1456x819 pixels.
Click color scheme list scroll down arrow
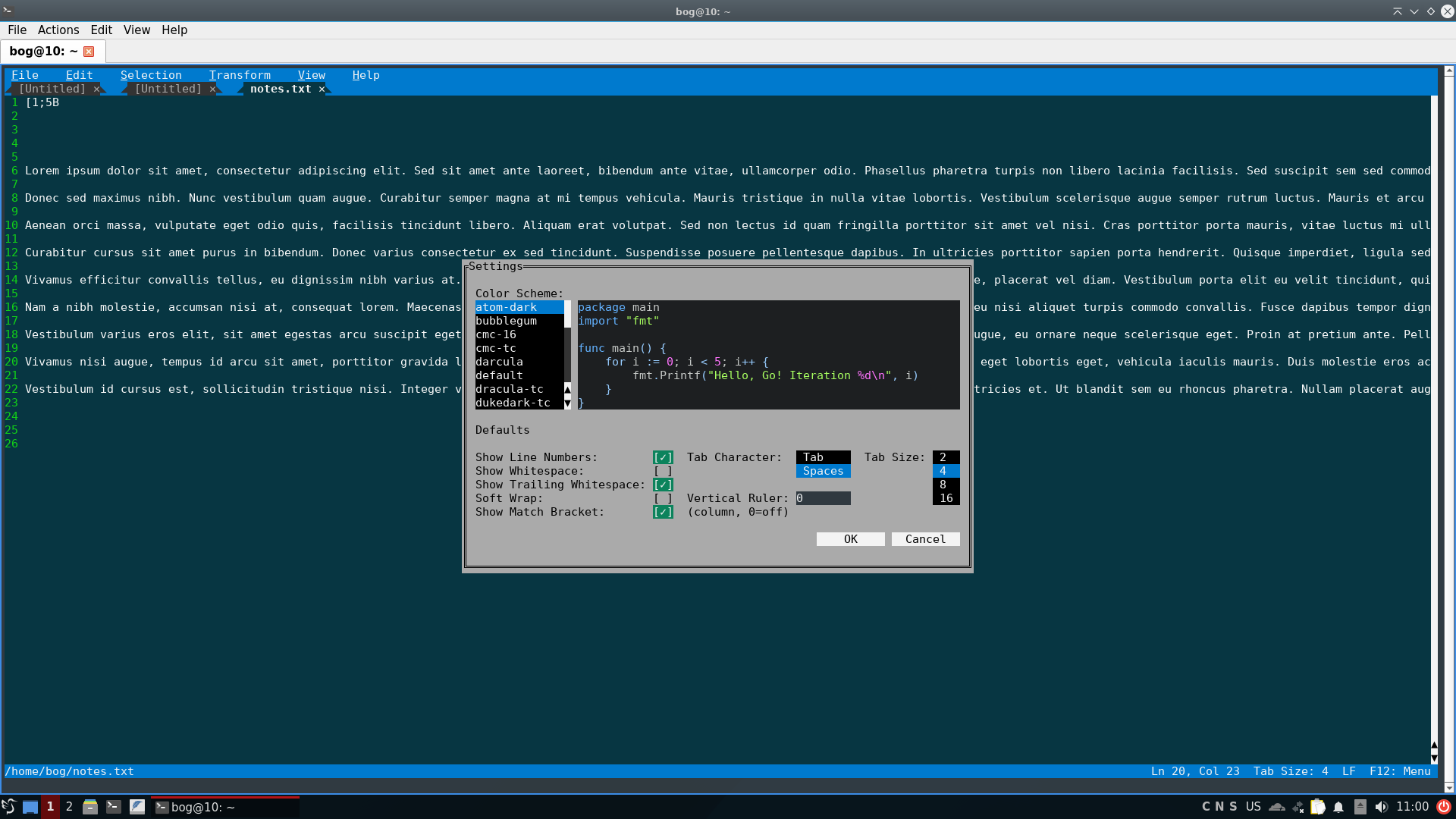567,403
